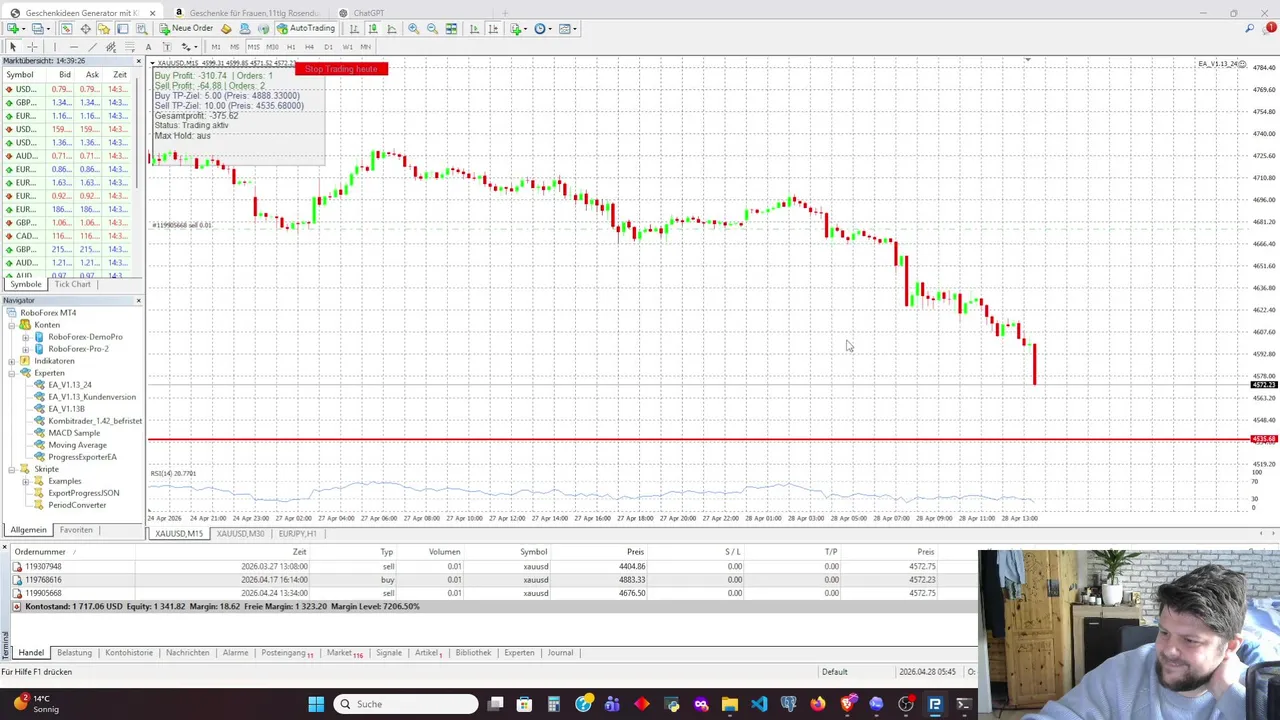This screenshot has height=720, width=1280.
Task: Select the text 'A' tool
Action: [x=148, y=47]
